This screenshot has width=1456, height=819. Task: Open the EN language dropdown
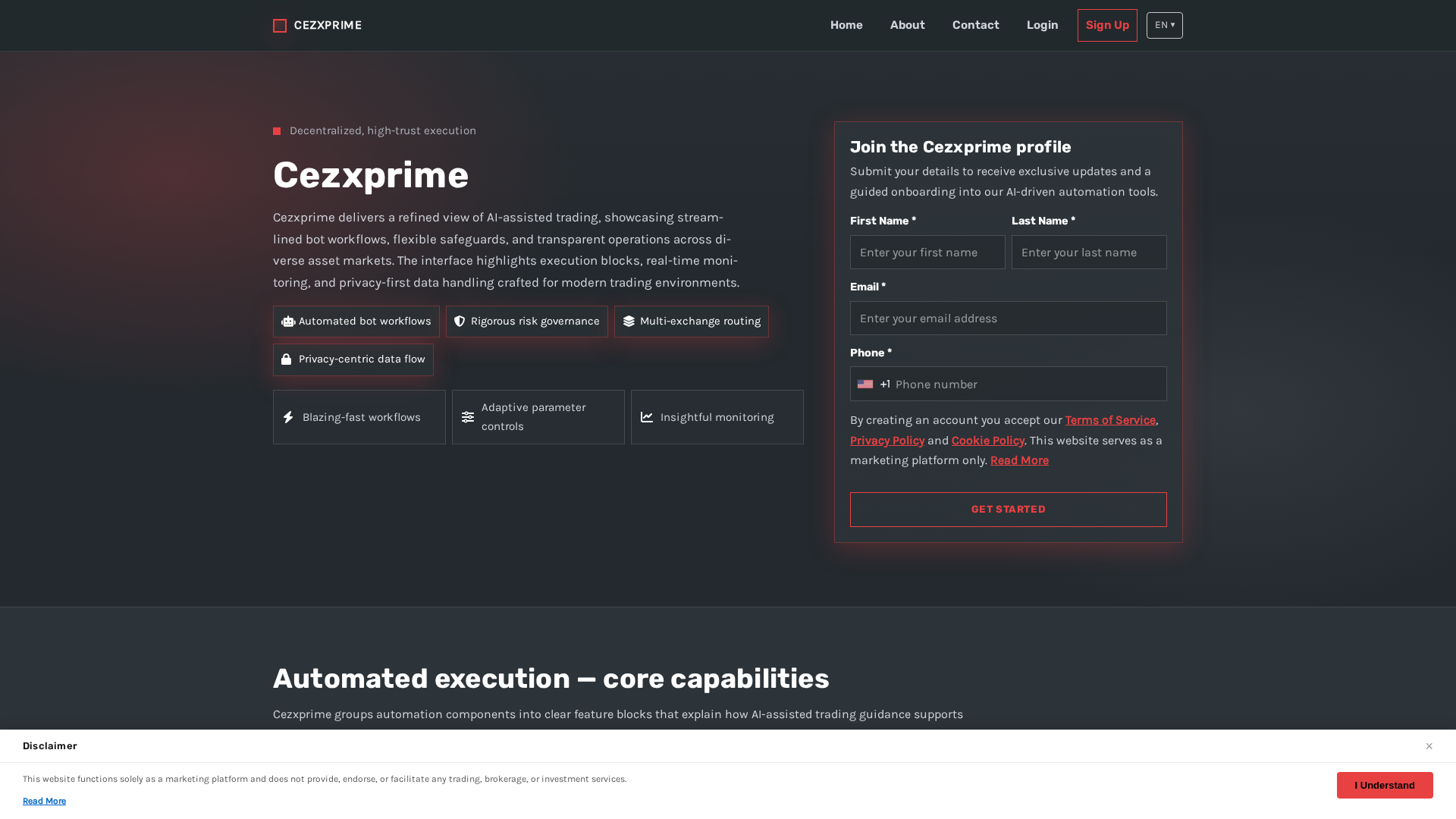[x=1165, y=25]
